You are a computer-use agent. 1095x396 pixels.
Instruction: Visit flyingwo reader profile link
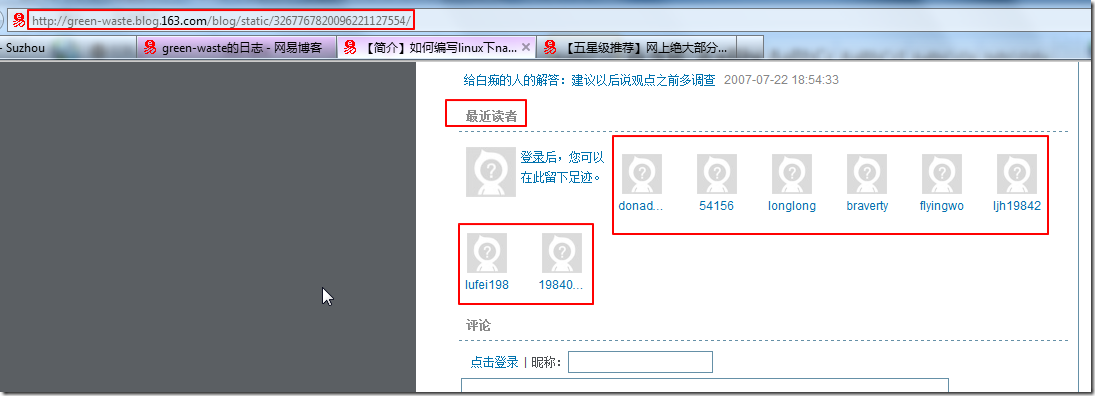942,206
